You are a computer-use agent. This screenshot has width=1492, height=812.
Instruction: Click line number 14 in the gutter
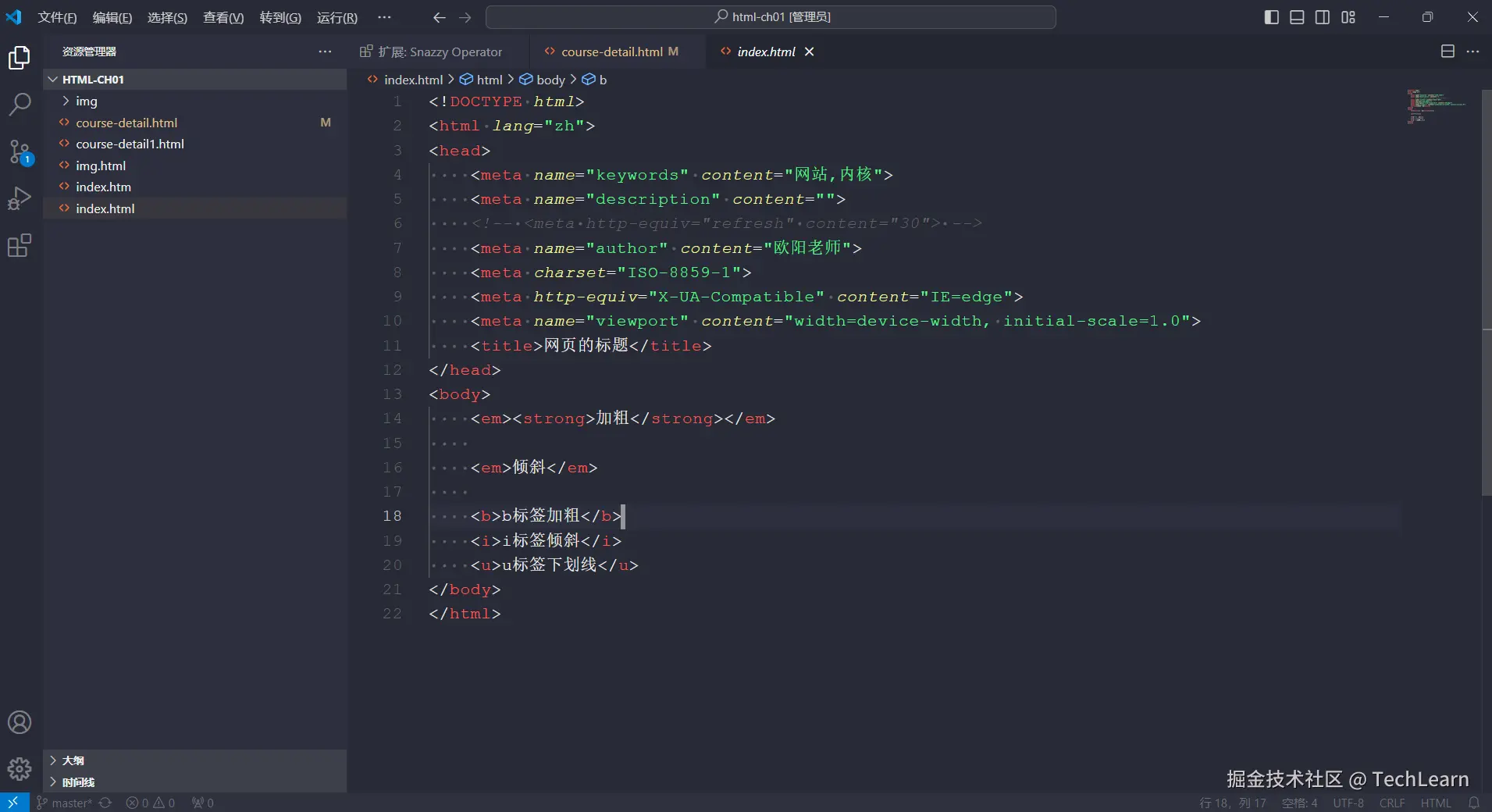point(393,418)
